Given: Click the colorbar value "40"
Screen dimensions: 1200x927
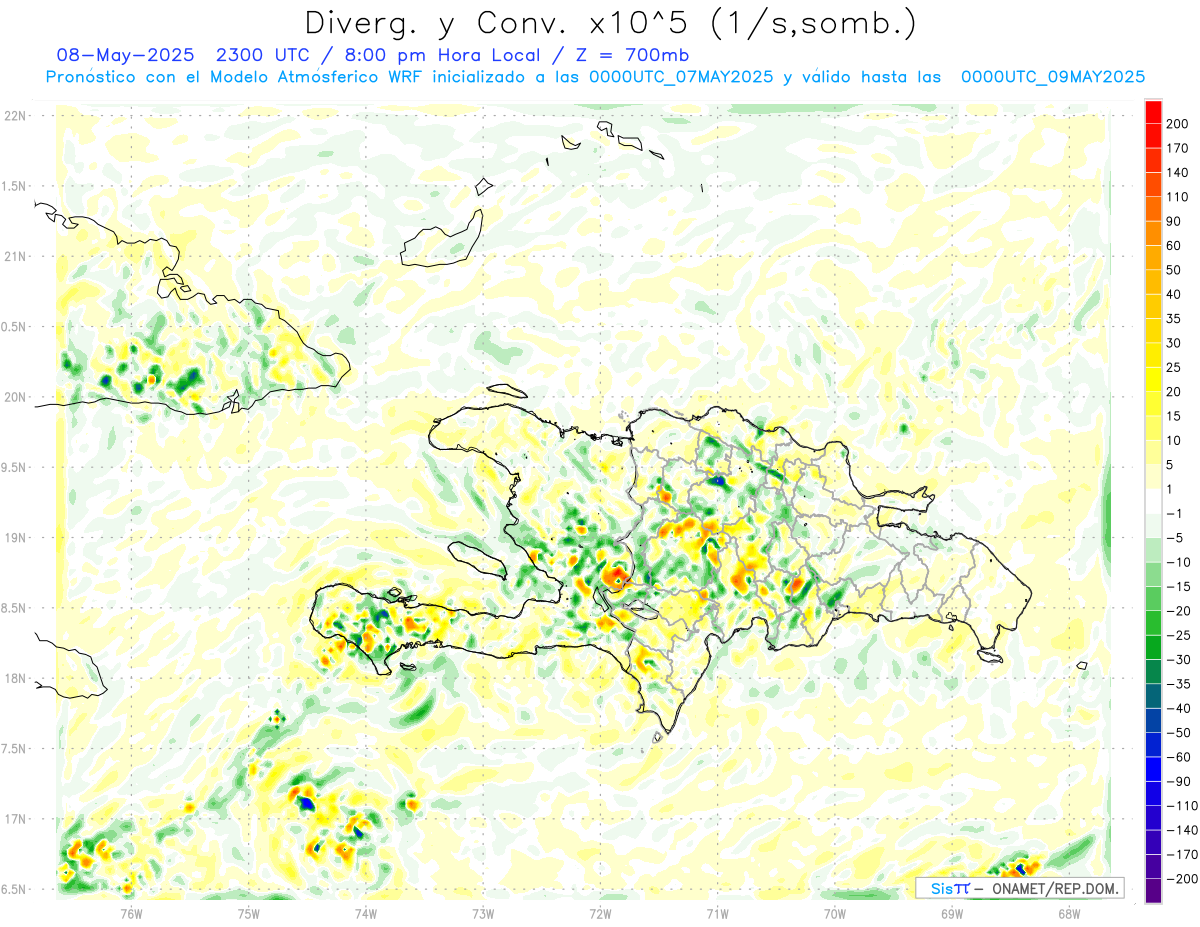Looking at the screenshot, I should [x=1174, y=294].
